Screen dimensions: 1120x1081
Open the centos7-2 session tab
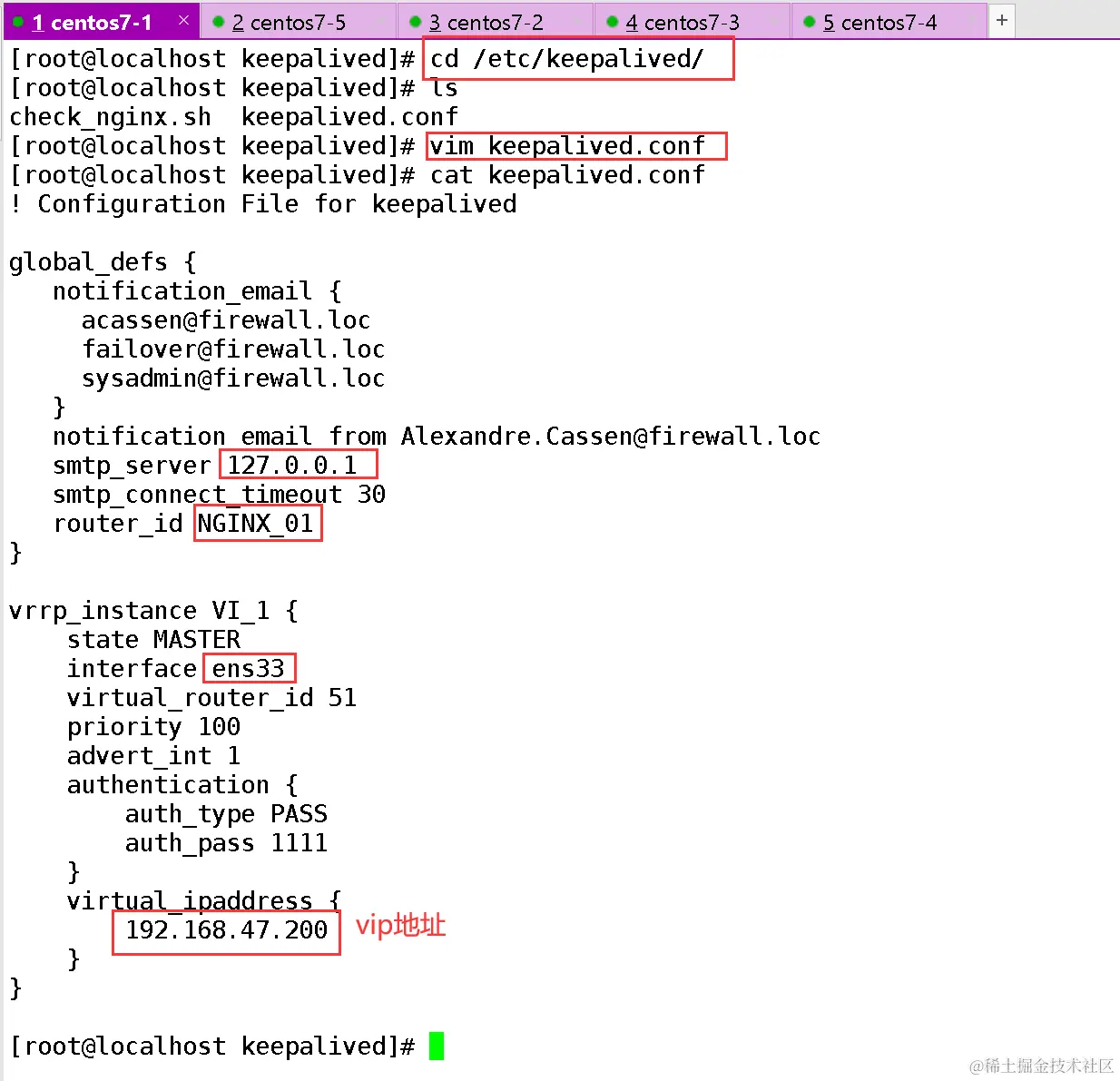coord(495,22)
